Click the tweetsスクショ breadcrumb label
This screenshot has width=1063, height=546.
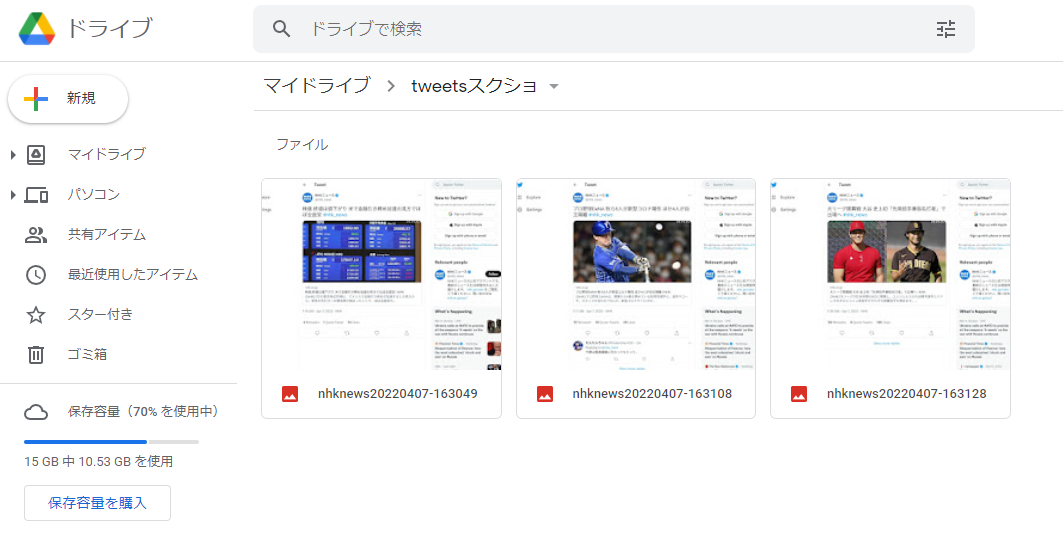pos(474,86)
